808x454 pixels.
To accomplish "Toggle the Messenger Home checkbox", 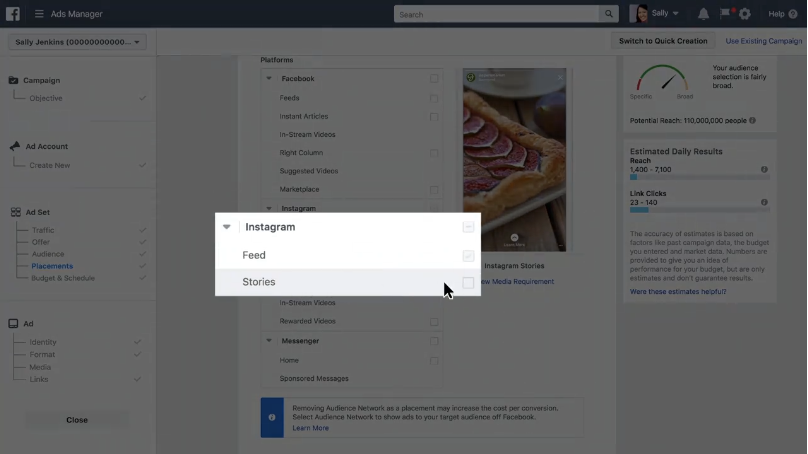I will click(x=434, y=361).
